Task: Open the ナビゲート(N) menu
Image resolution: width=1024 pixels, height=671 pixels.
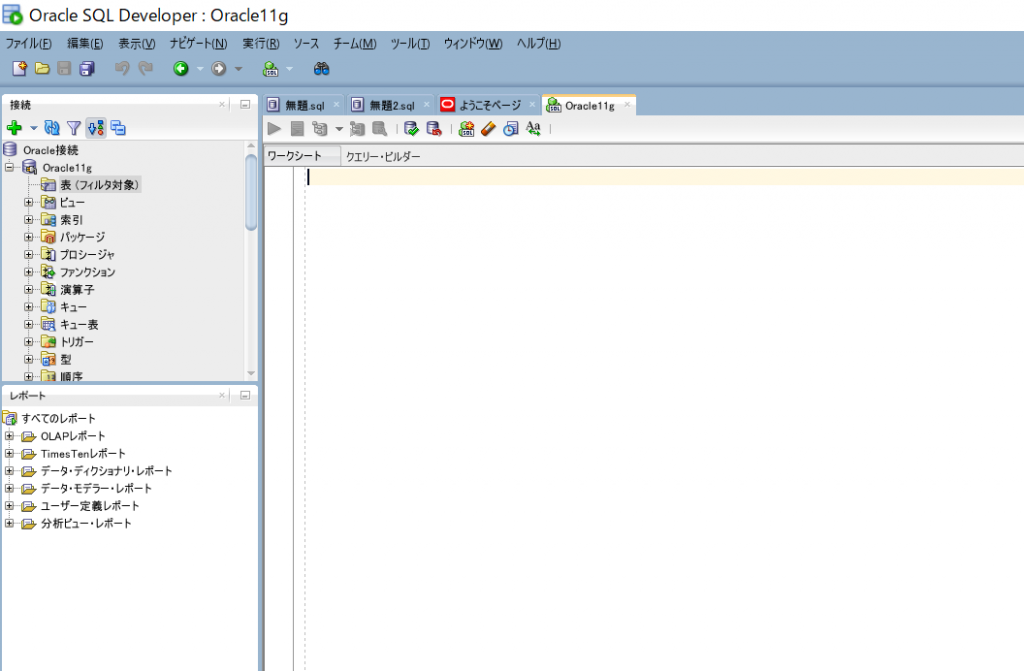Action: click(199, 44)
